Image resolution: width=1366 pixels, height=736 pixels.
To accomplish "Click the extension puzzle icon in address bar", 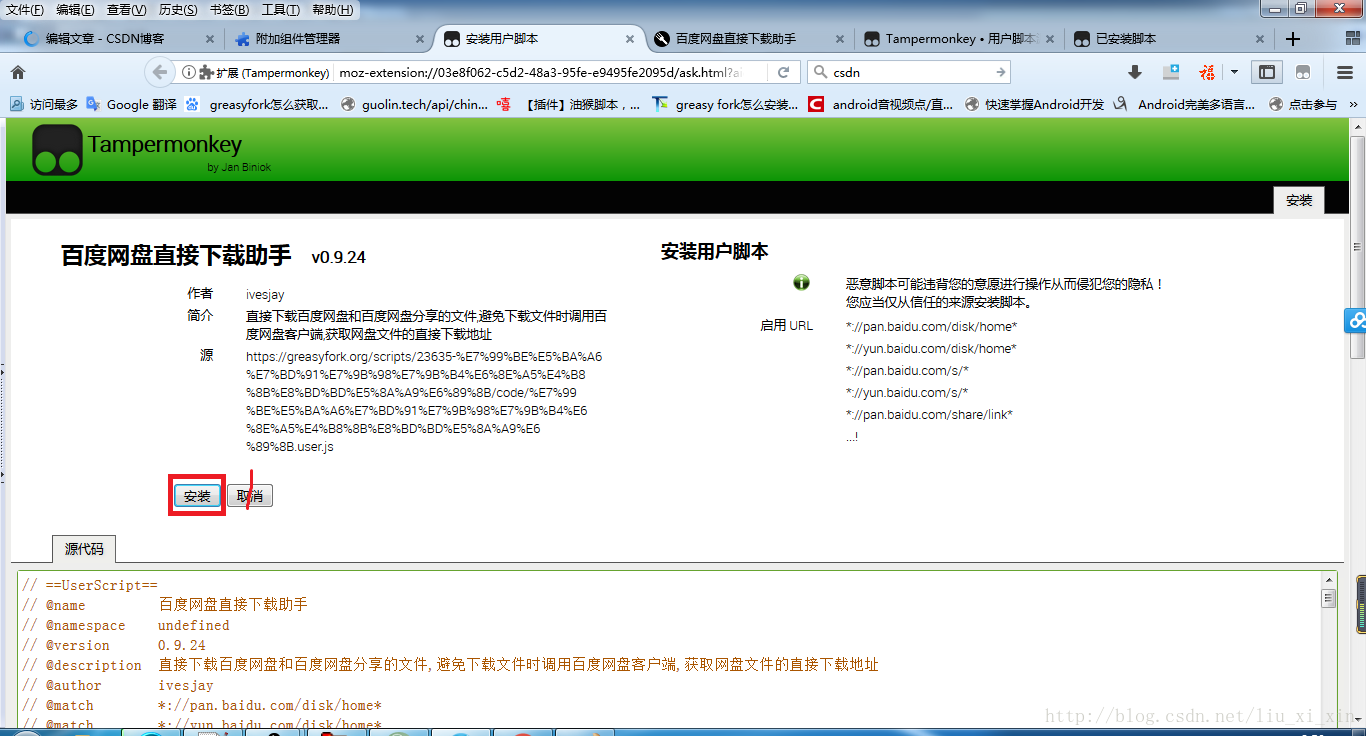I will (206, 72).
